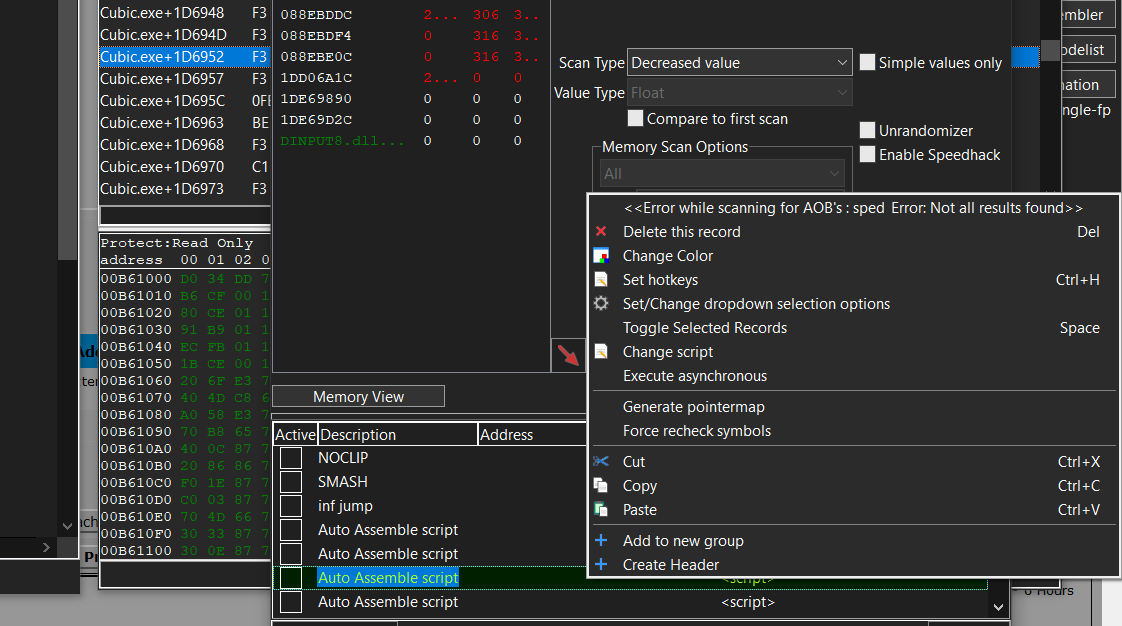Click the plus icon beside Create Header
Screen dimensions: 1122x626
(601, 564)
